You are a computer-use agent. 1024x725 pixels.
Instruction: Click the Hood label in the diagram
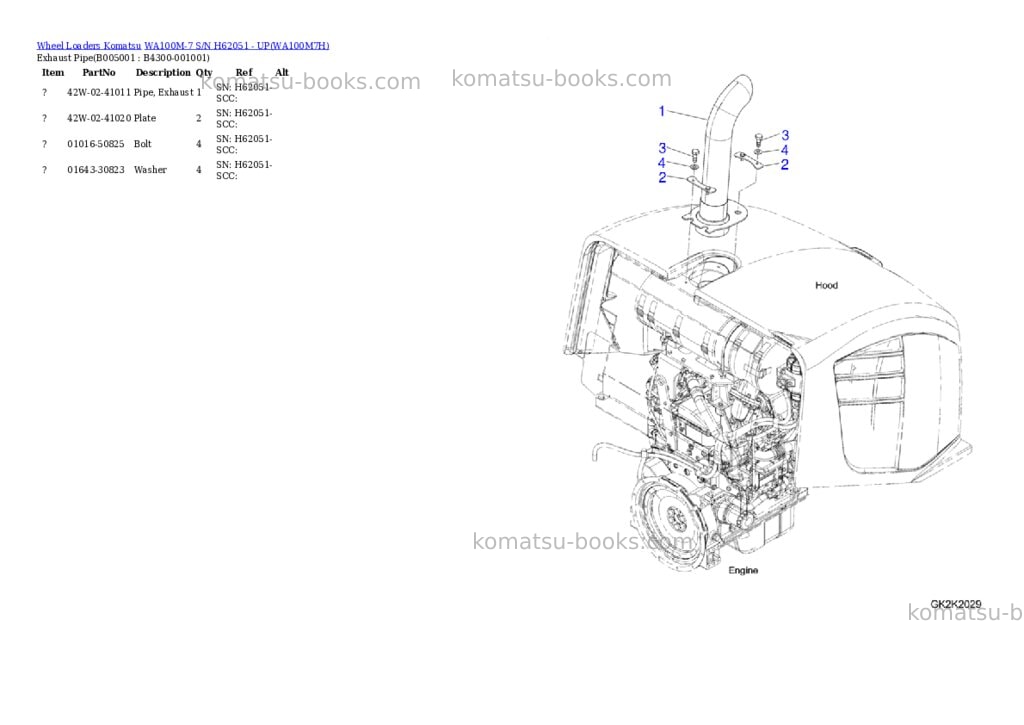click(826, 285)
